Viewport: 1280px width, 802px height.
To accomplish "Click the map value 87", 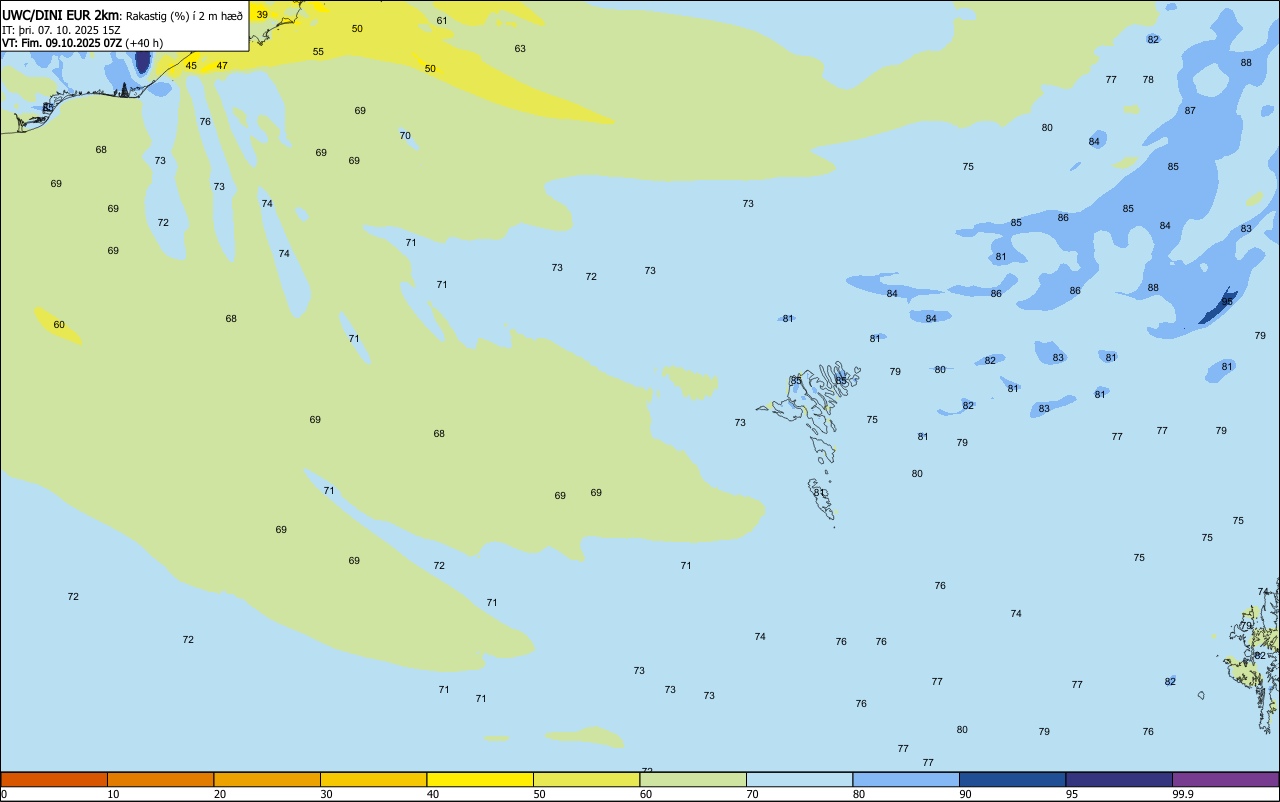I will point(1190,111).
